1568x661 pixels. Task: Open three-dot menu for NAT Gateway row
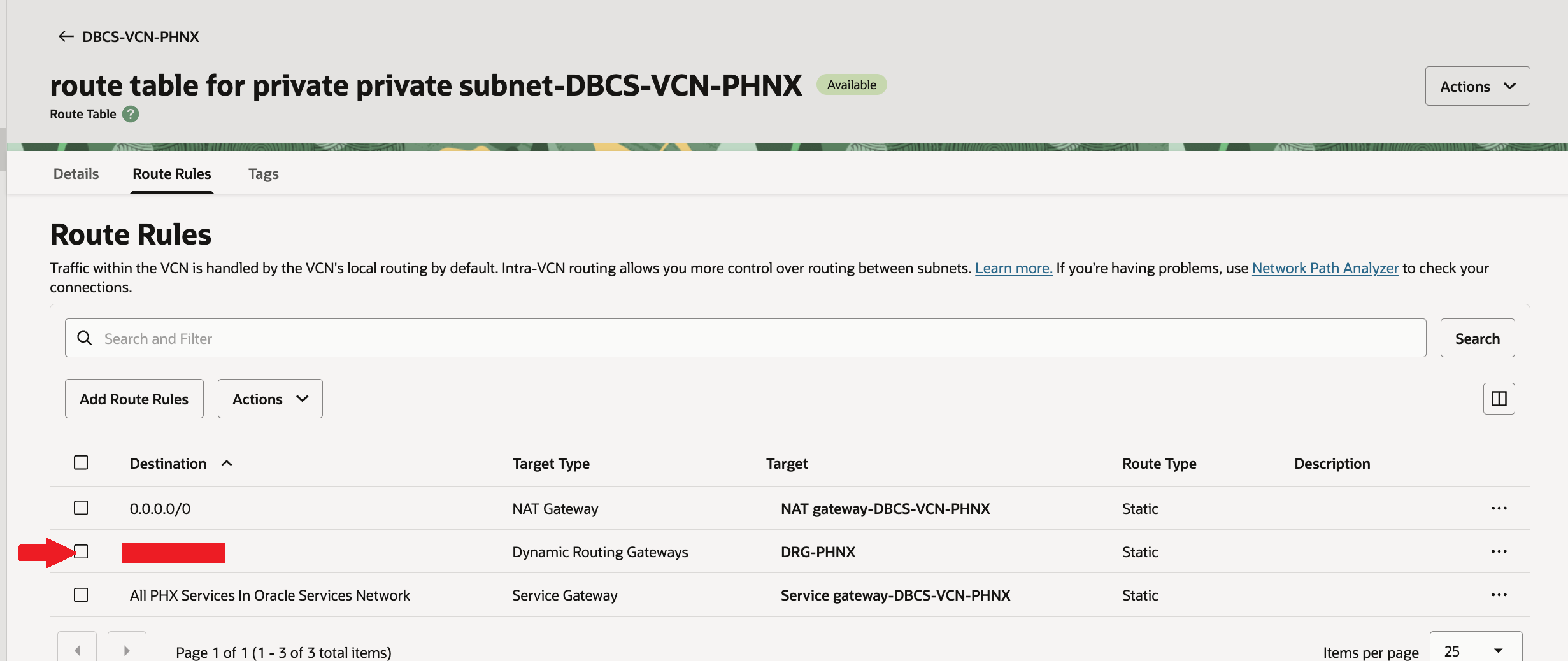(x=1499, y=508)
